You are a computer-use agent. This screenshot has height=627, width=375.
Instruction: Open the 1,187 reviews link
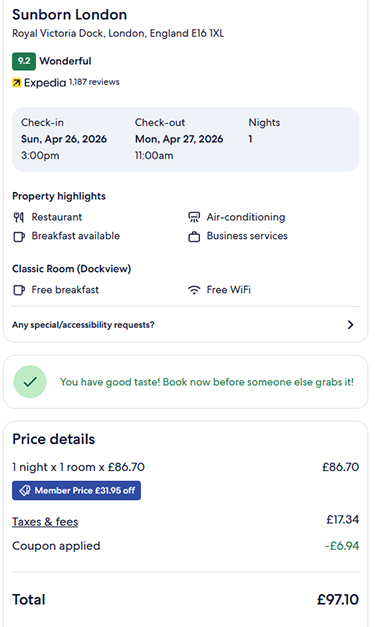(x=94, y=82)
